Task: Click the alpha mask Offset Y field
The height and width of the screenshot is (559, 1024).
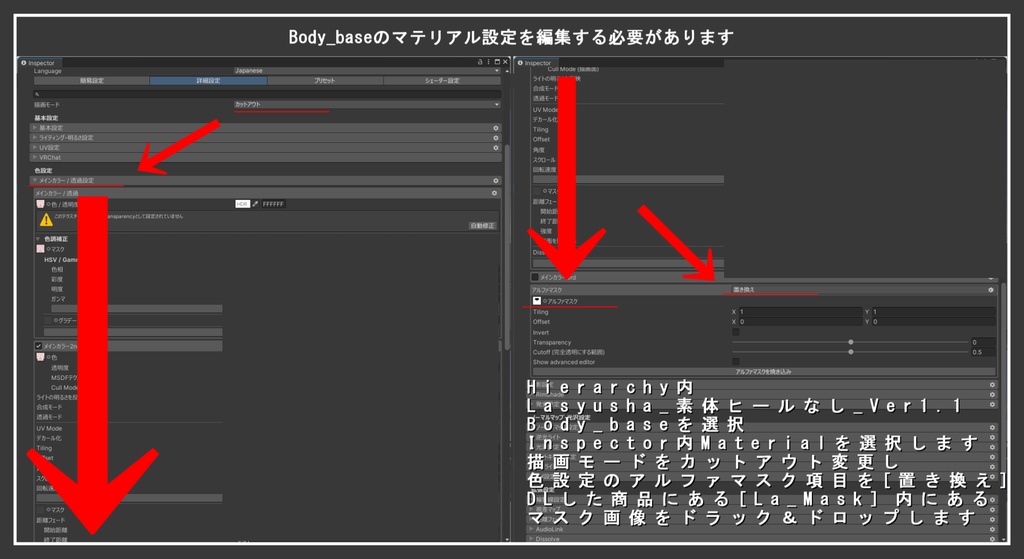Action: [934, 322]
